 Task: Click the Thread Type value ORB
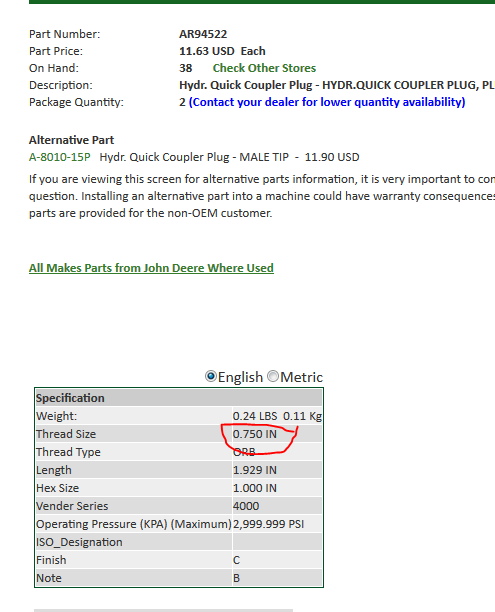coord(244,452)
